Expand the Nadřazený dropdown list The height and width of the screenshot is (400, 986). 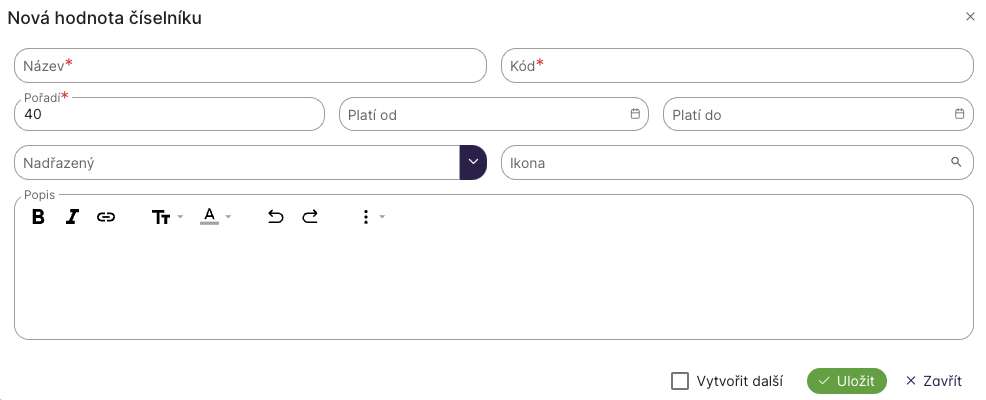473,162
